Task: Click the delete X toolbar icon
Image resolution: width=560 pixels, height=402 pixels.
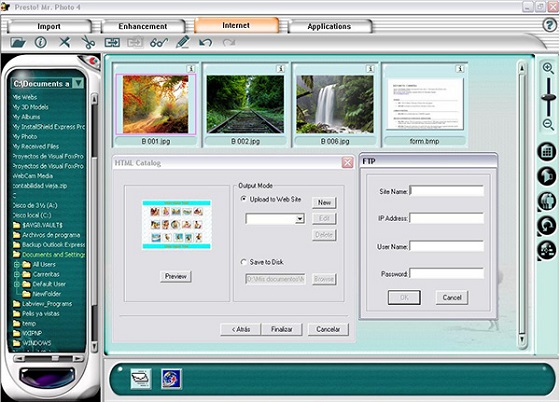Action: pyautogui.click(x=65, y=42)
